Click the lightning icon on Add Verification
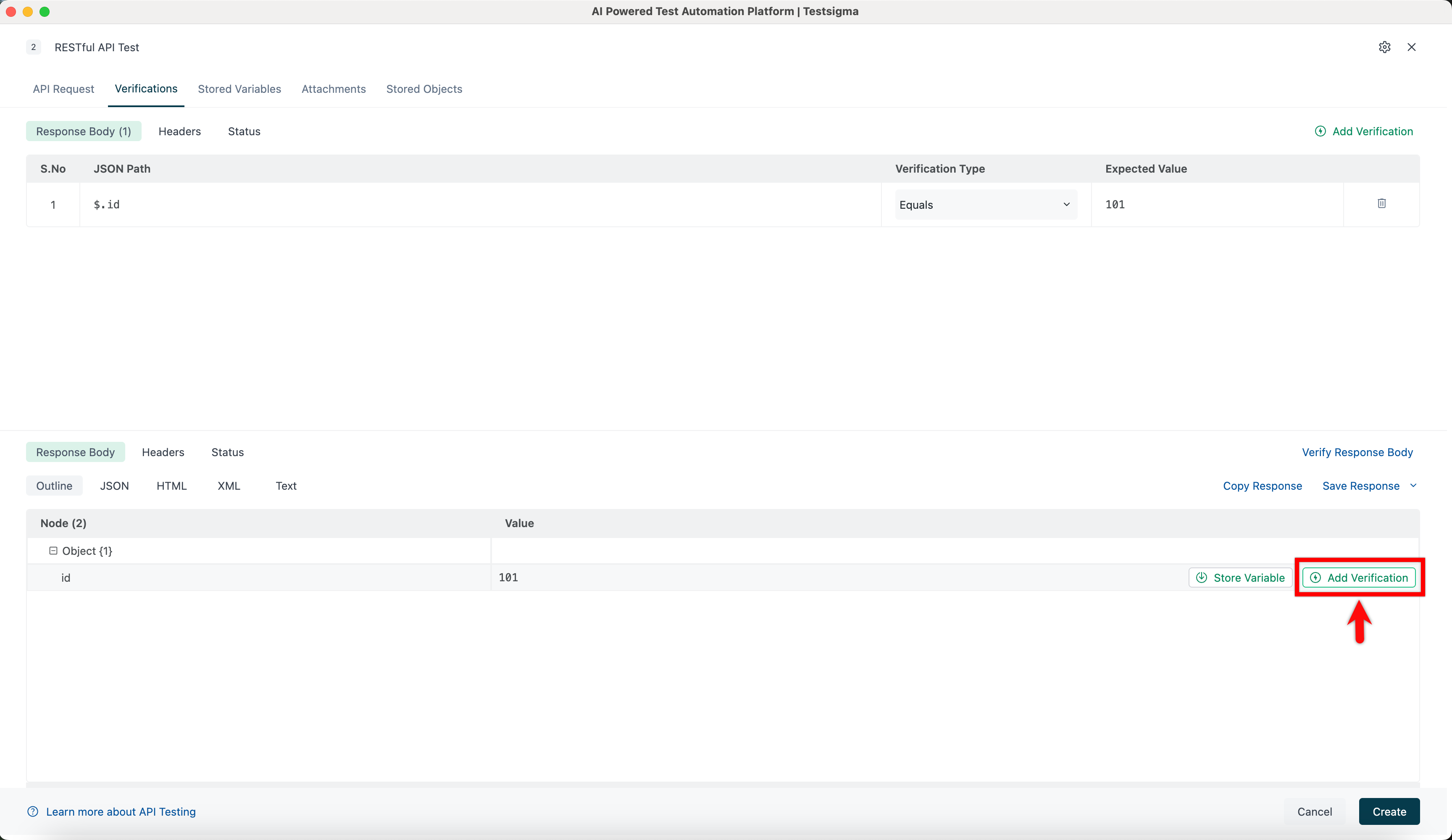 point(1321,131)
